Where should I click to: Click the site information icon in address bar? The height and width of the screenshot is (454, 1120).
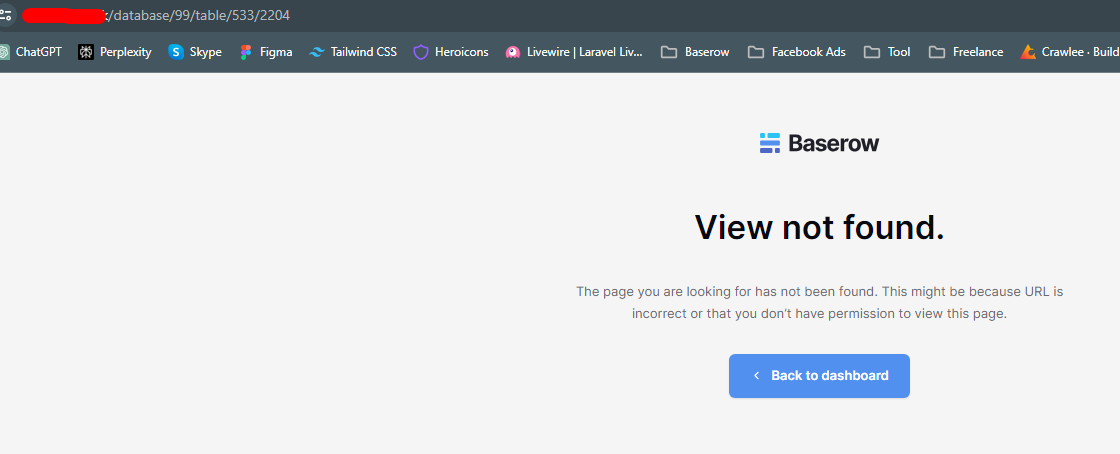[6, 15]
